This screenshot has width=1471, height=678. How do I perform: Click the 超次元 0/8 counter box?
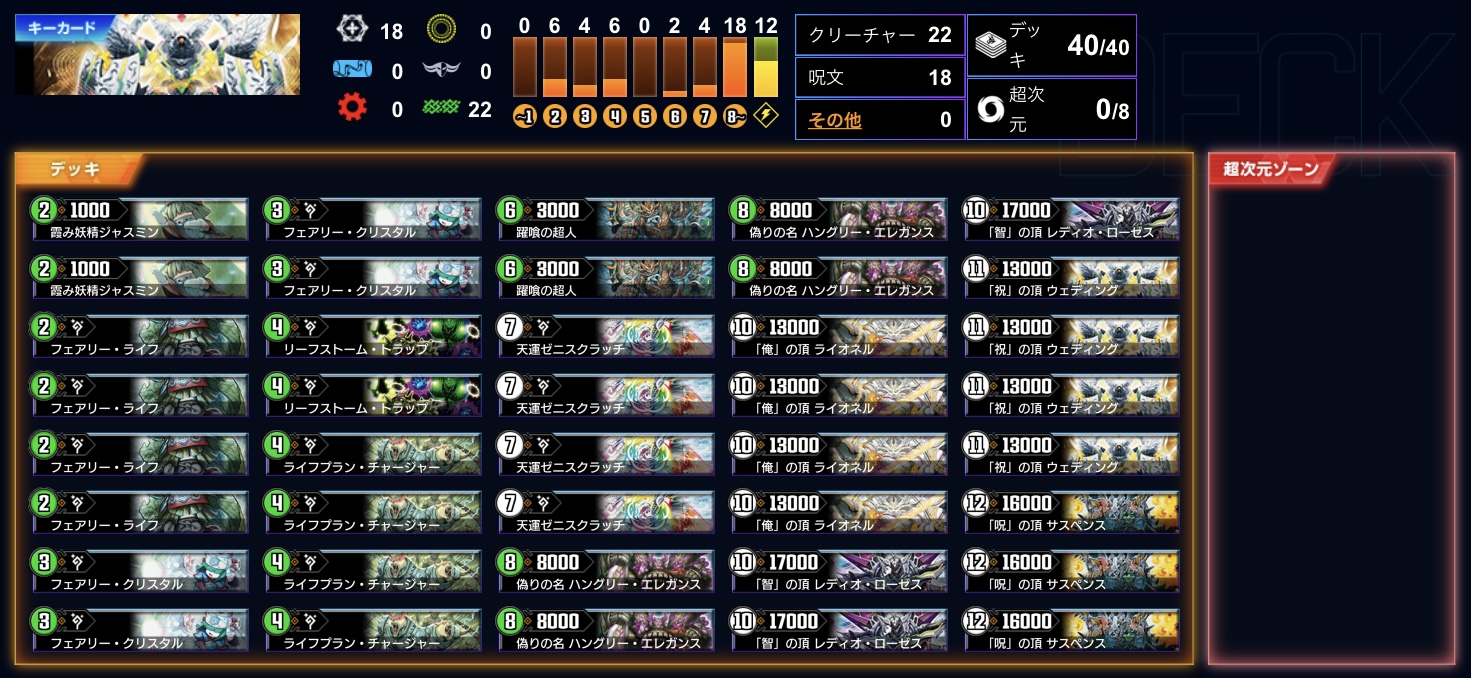pyautogui.click(x=1052, y=108)
